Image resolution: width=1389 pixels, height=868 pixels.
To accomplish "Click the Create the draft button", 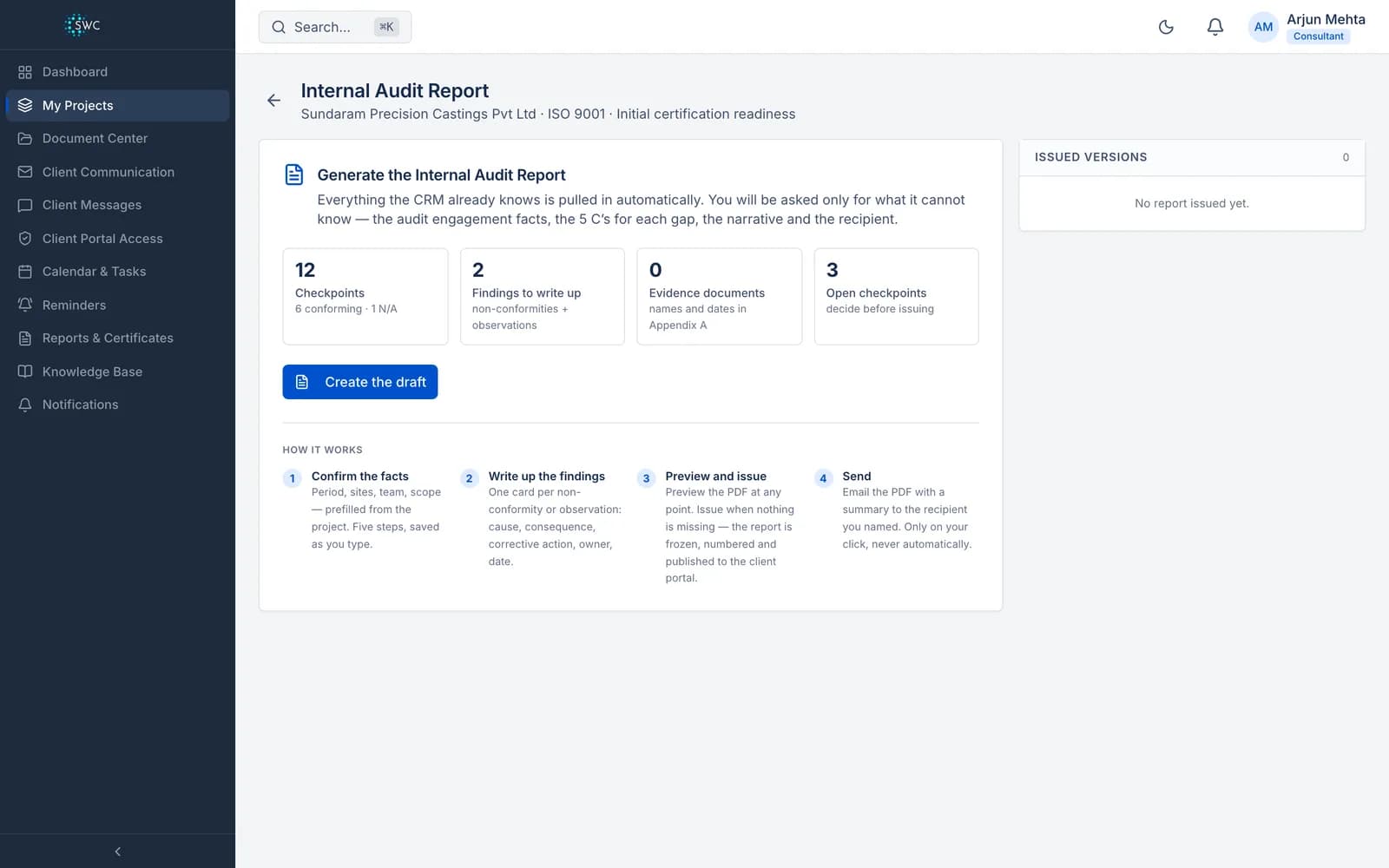I will 359,382.
